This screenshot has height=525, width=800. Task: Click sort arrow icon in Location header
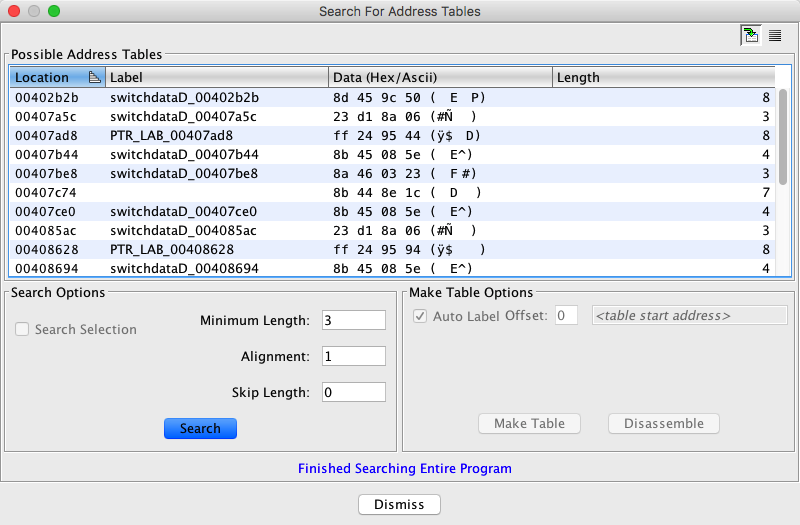point(95,77)
